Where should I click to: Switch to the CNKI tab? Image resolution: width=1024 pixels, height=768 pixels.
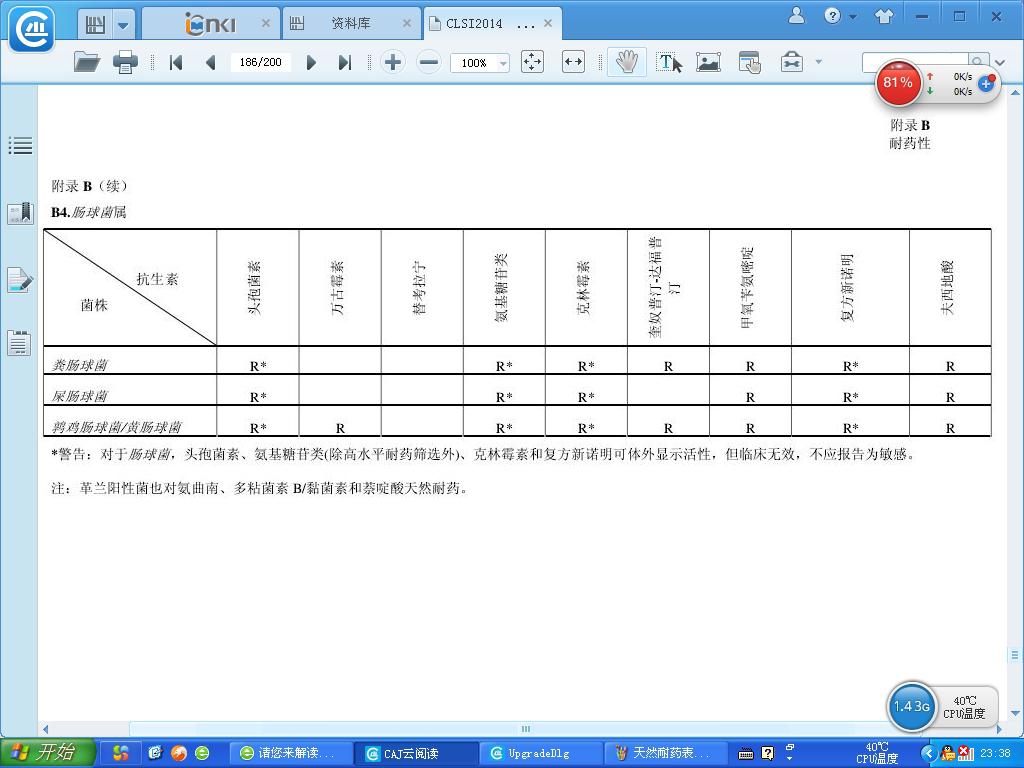(210, 23)
